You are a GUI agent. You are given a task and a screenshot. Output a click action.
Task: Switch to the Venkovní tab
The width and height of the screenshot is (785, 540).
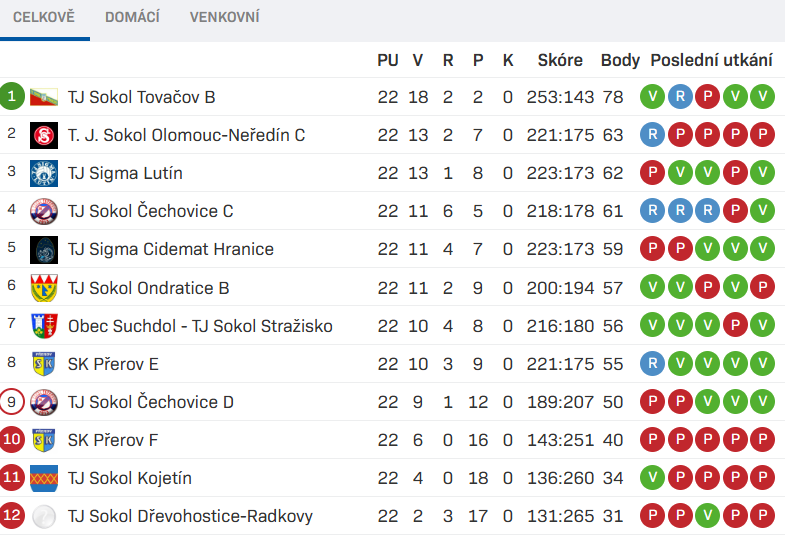click(x=224, y=17)
